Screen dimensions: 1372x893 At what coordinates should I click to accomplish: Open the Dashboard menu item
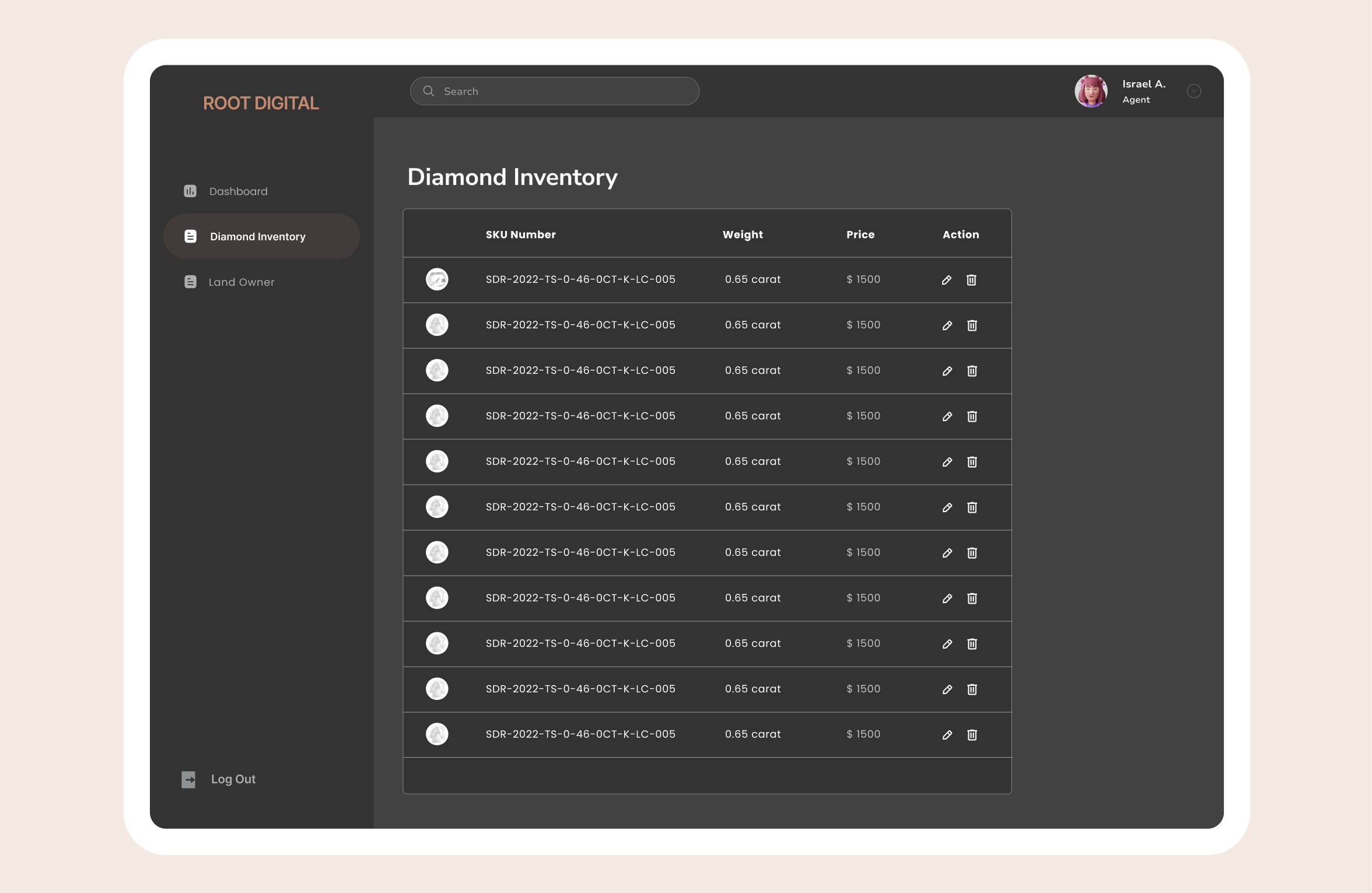click(238, 191)
